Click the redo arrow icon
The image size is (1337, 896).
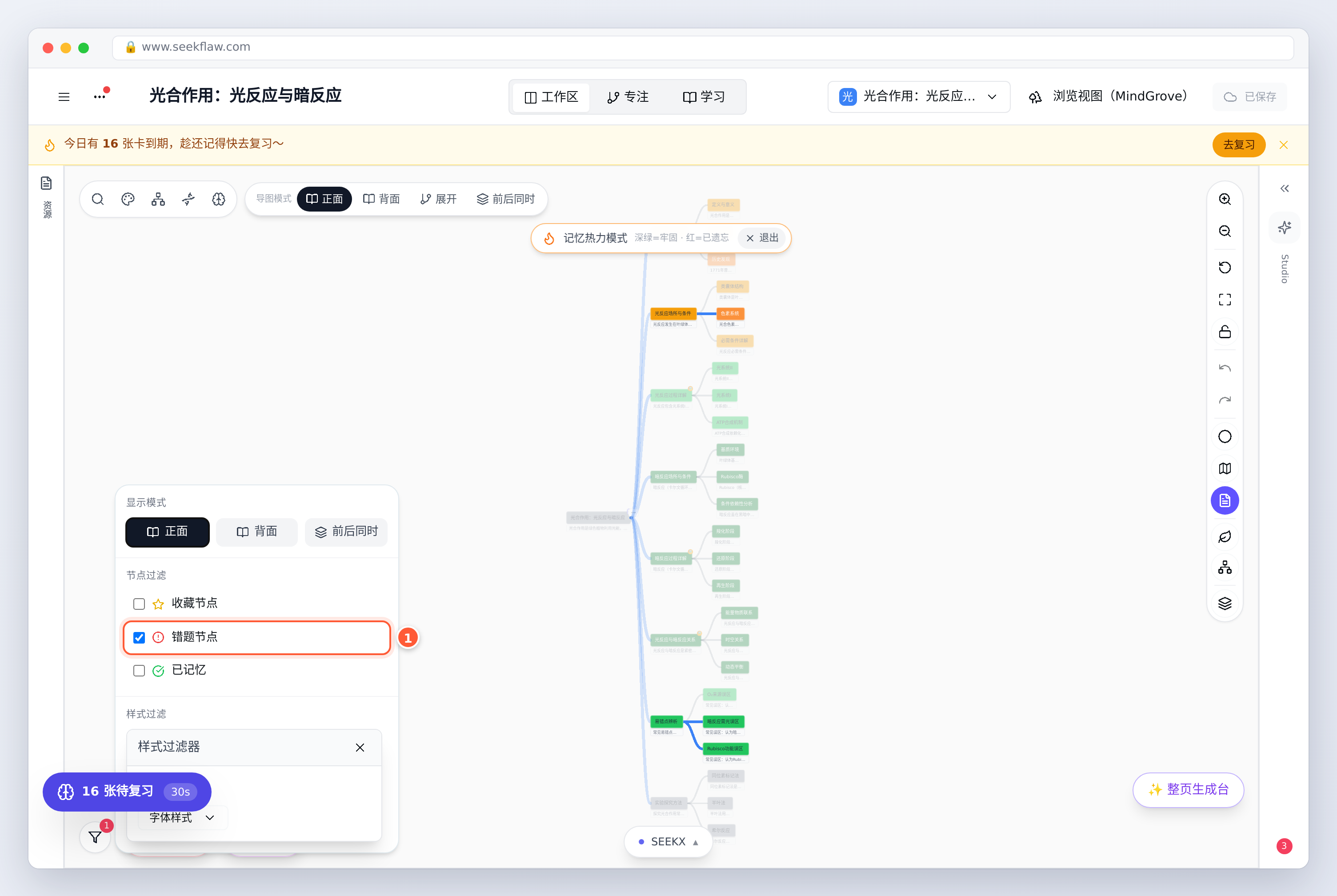click(x=1225, y=400)
